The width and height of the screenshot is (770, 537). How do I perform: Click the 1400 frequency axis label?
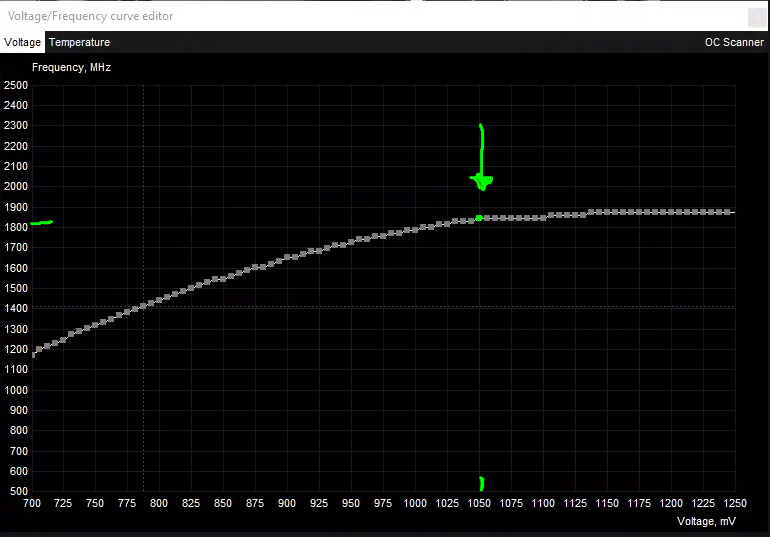16,308
